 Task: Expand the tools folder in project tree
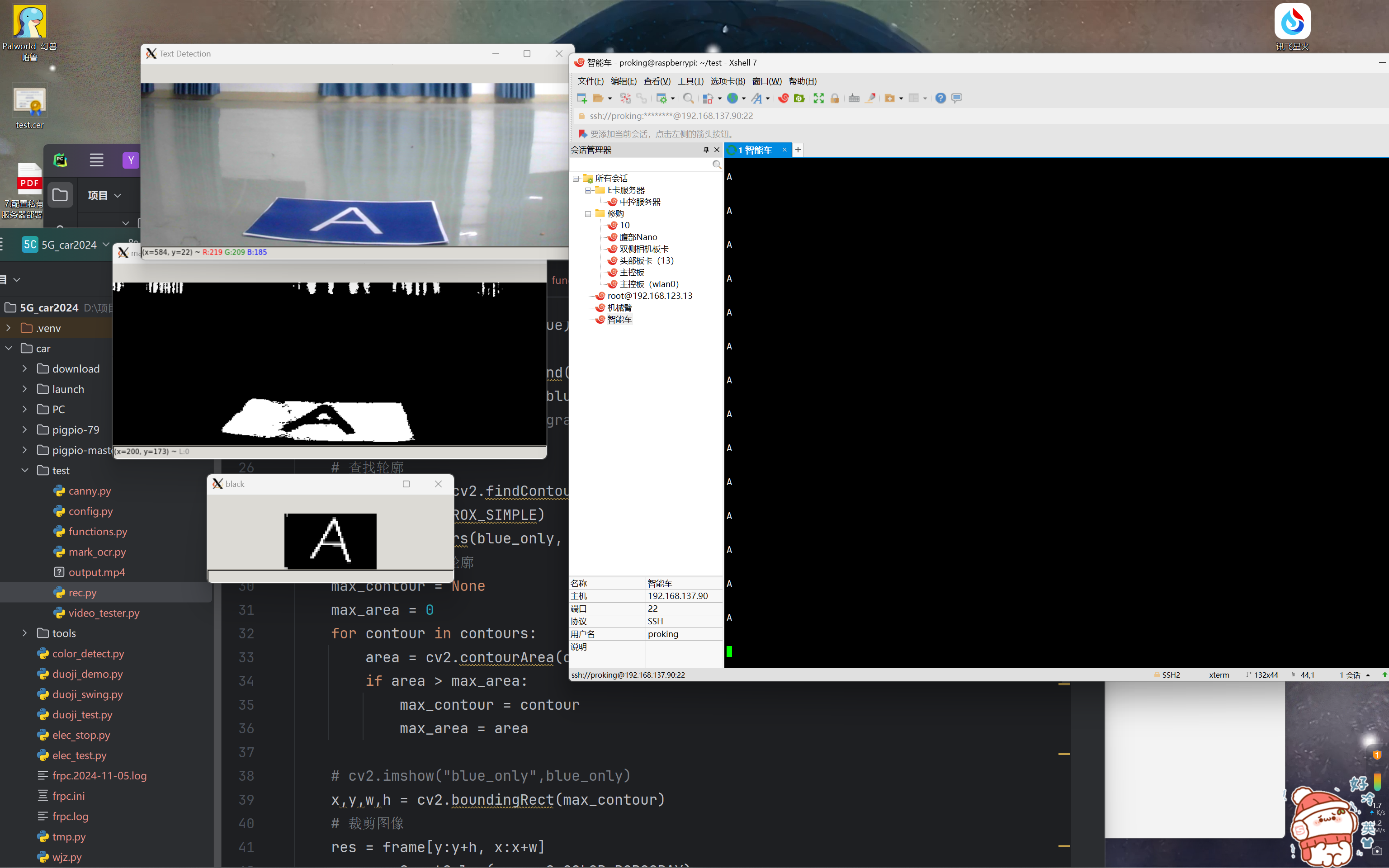click(25, 633)
